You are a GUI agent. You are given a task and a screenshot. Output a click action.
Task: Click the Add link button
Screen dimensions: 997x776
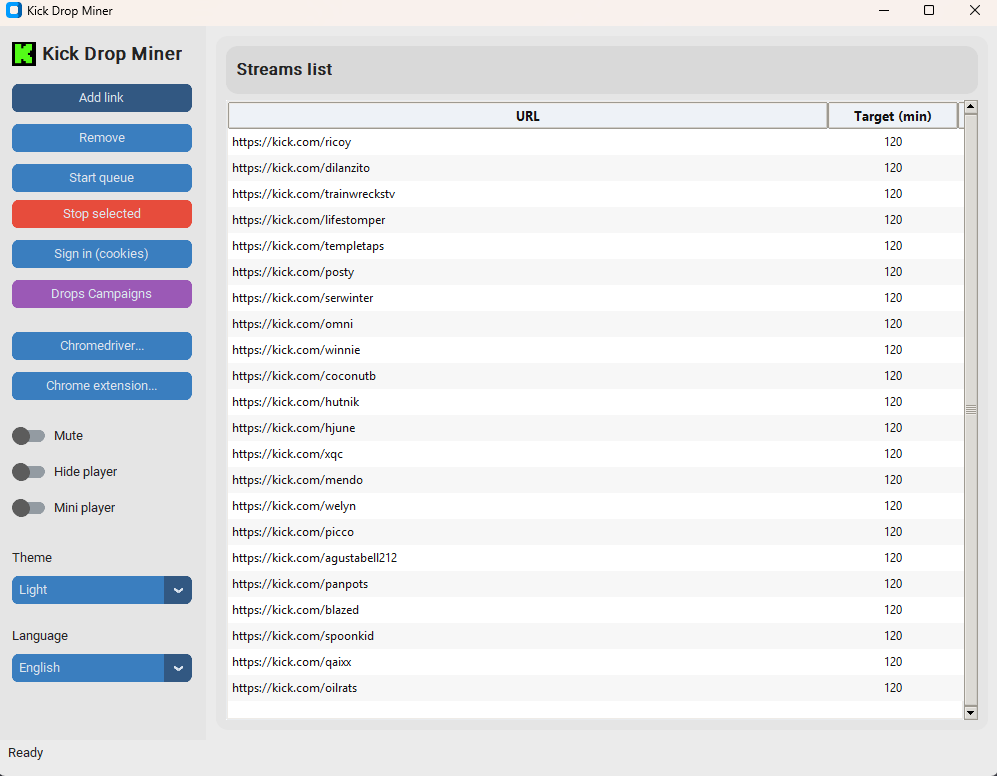point(102,98)
